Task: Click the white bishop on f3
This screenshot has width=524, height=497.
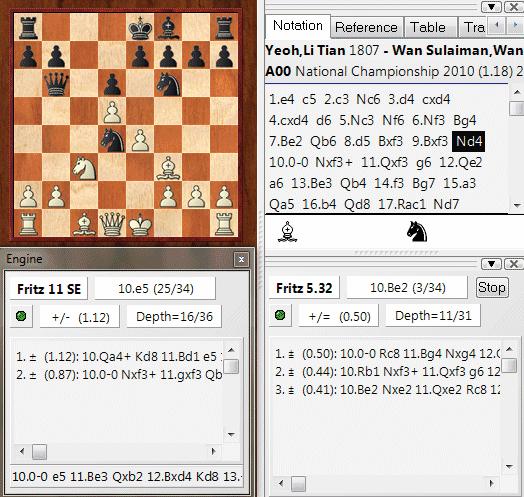Action: coord(168,168)
